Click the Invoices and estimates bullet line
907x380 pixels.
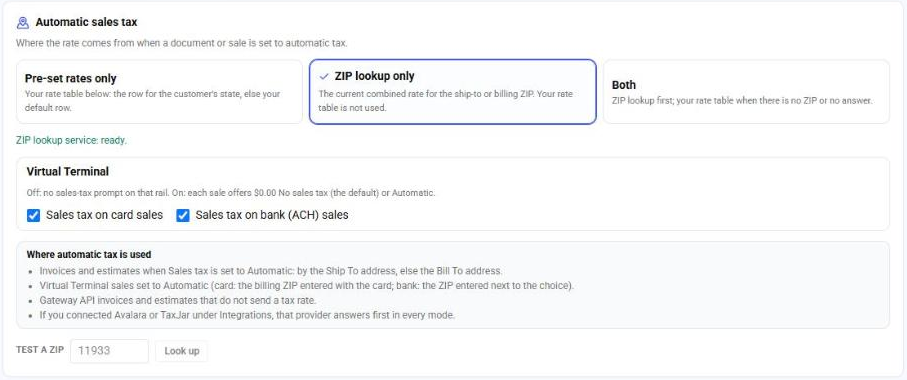[x=271, y=271]
